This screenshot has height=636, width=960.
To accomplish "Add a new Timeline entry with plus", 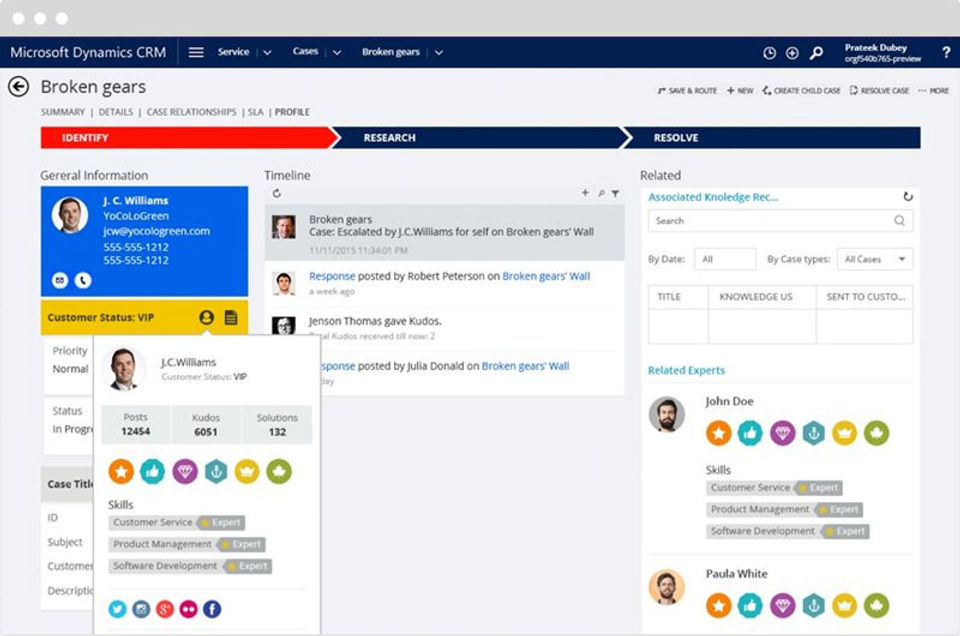I will pyautogui.click(x=585, y=193).
